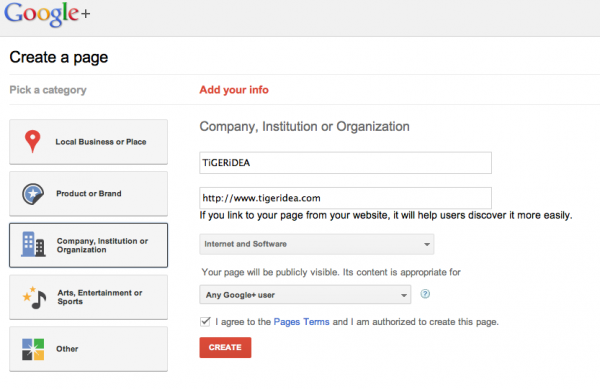The height and width of the screenshot is (389, 600).
Task: Click the Add your info step heading
Action: [234, 90]
